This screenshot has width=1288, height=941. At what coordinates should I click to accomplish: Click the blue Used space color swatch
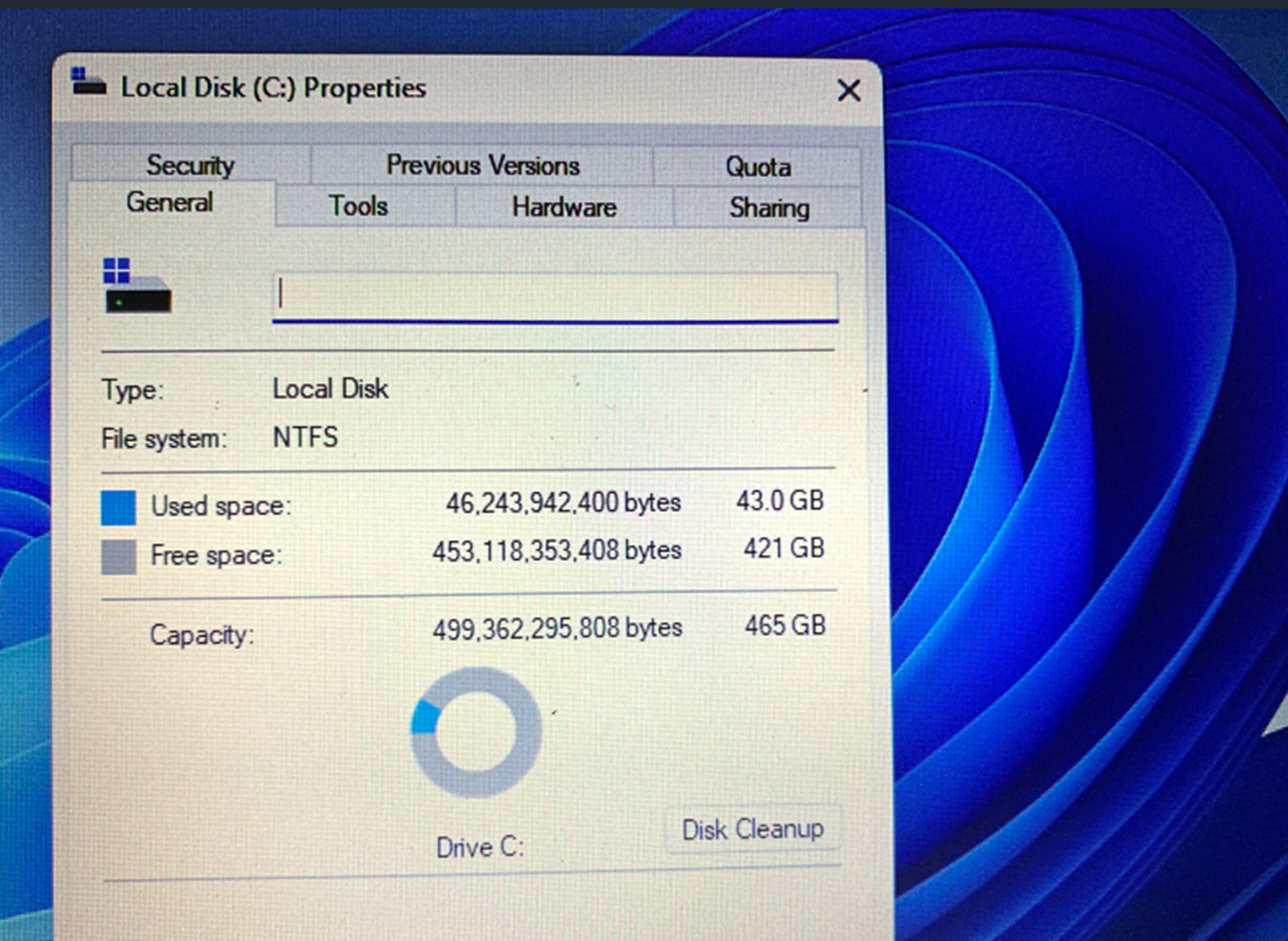coord(119,507)
